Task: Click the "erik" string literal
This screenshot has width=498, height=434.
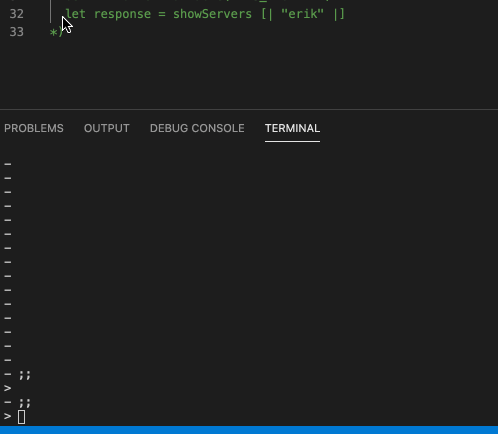Action: 302,14
